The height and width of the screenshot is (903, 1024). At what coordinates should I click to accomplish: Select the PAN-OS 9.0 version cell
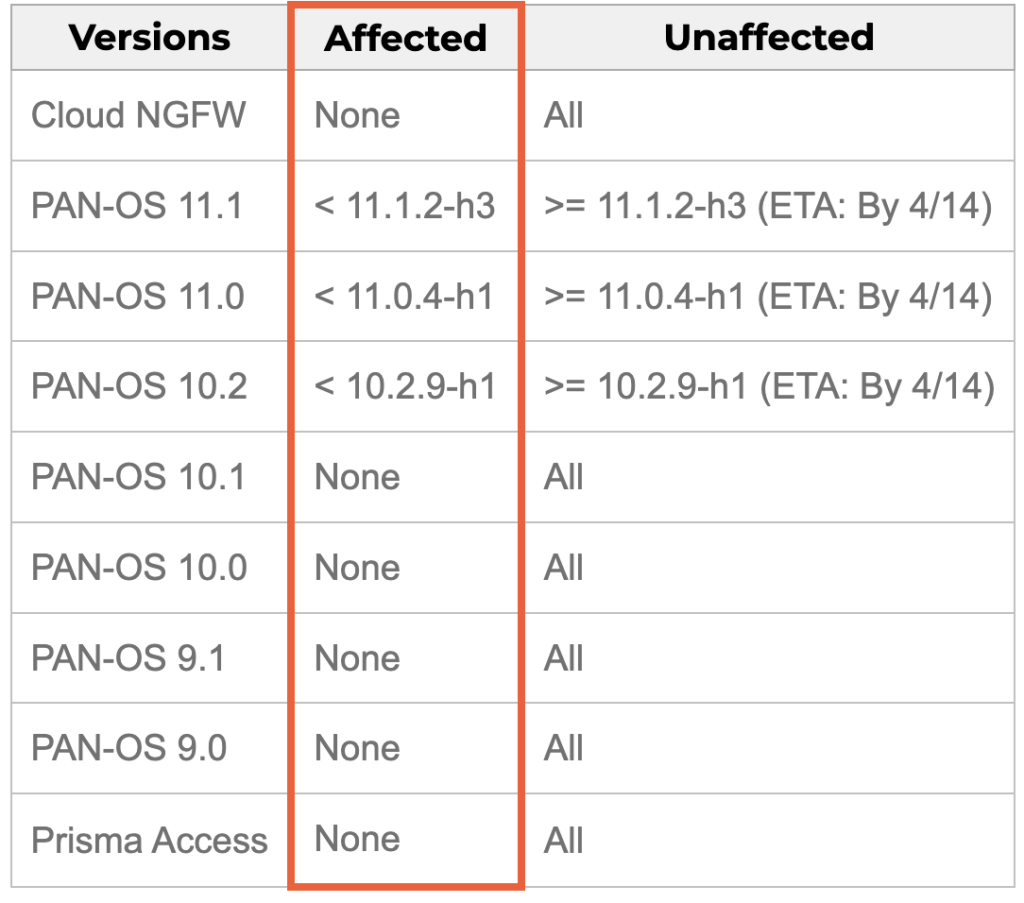tap(129, 748)
